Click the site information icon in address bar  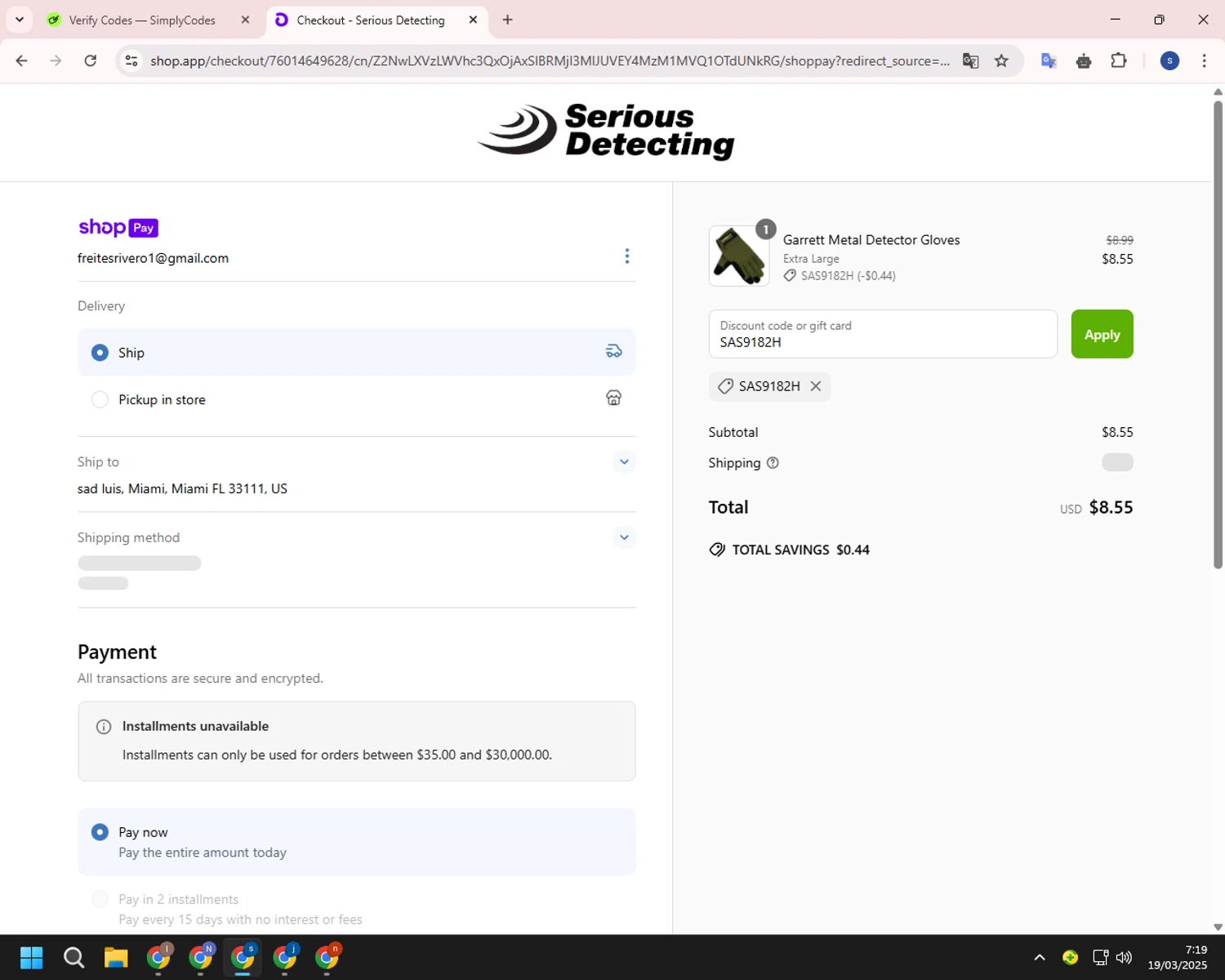click(x=131, y=60)
